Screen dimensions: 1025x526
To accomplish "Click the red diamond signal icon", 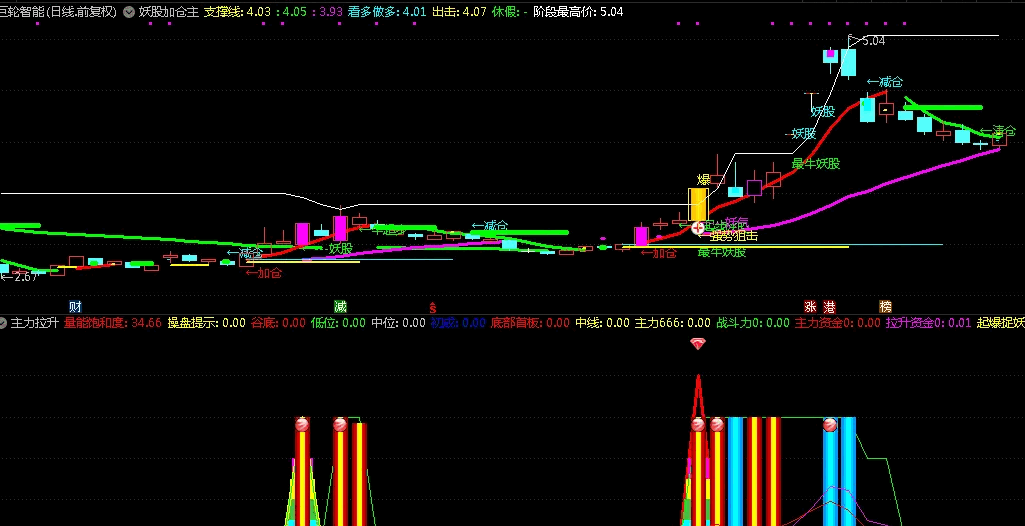I will (x=698, y=344).
